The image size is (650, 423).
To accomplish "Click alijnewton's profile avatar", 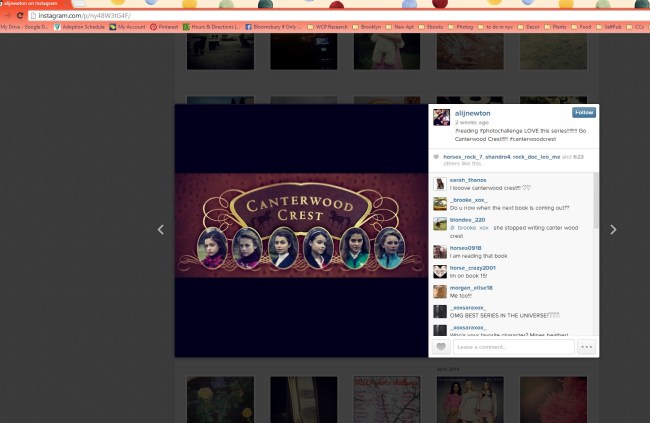I will (x=440, y=117).
